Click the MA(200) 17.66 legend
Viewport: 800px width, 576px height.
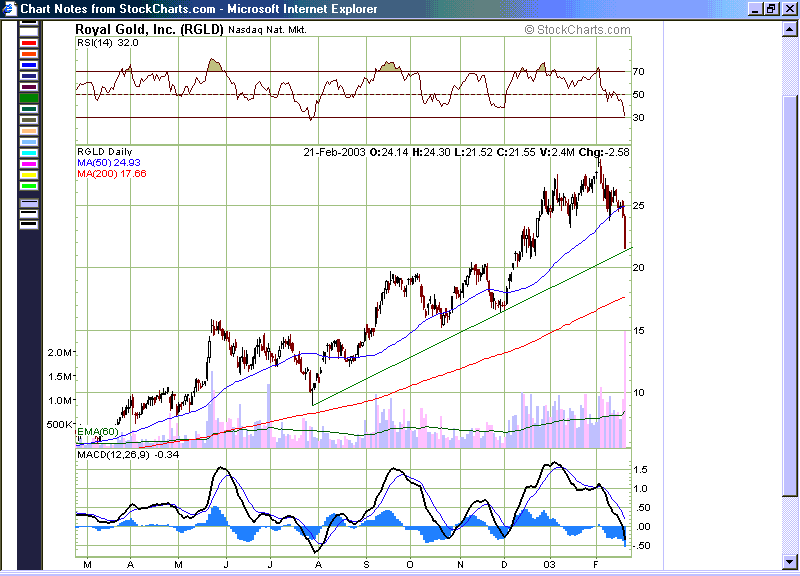[112, 174]
